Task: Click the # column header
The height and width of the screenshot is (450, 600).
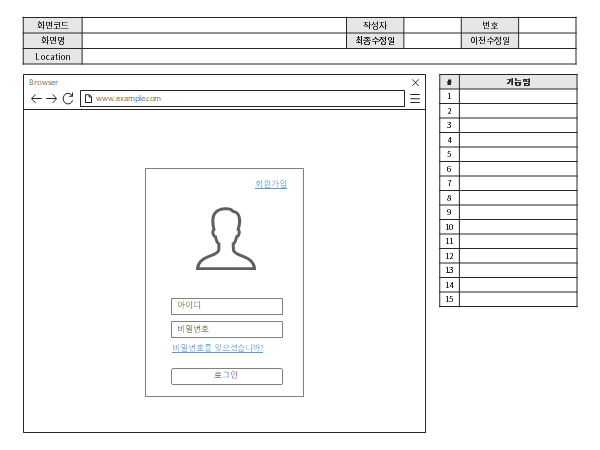Action: point(449,82)
